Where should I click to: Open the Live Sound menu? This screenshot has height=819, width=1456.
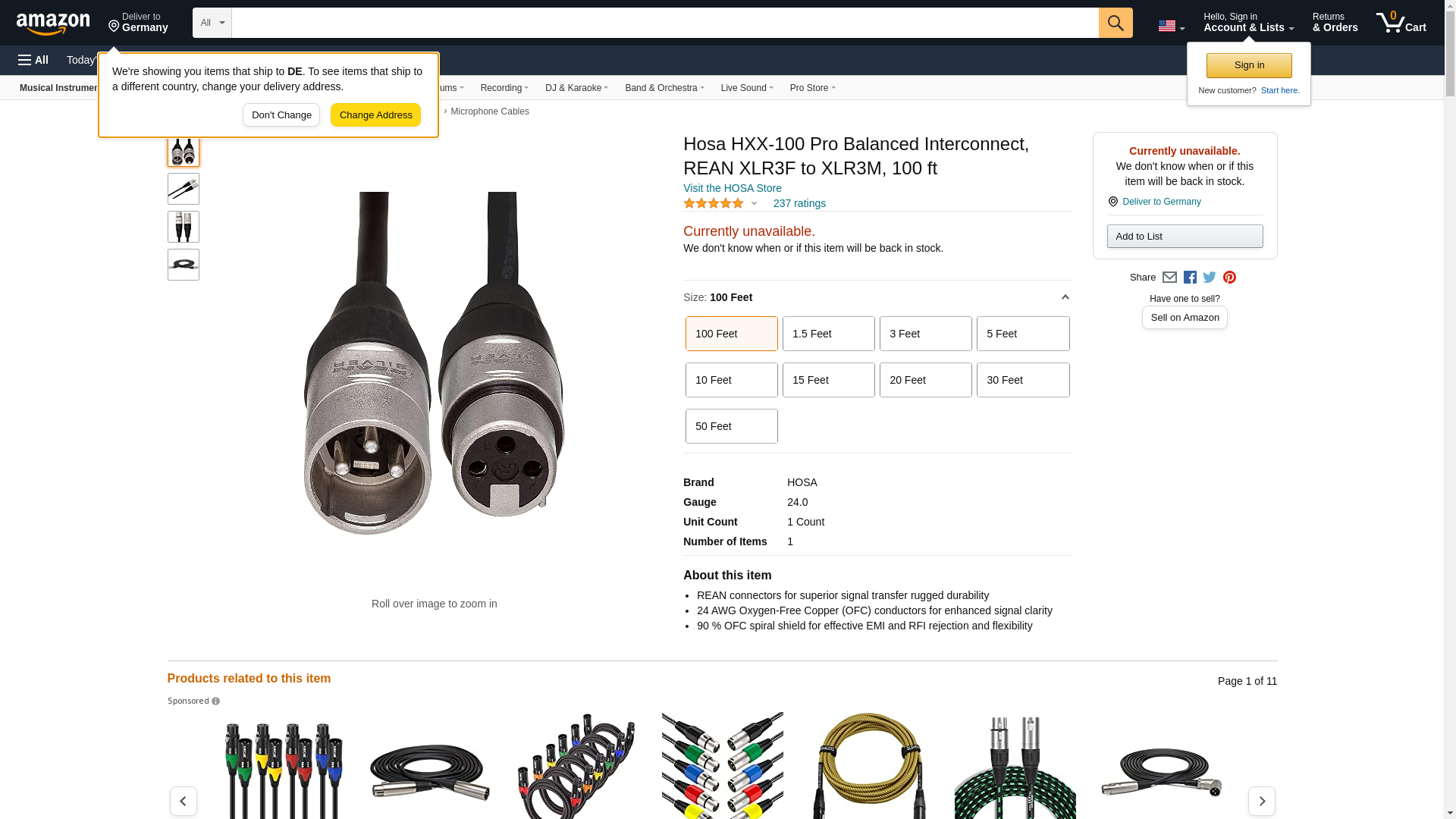point(746,88)
